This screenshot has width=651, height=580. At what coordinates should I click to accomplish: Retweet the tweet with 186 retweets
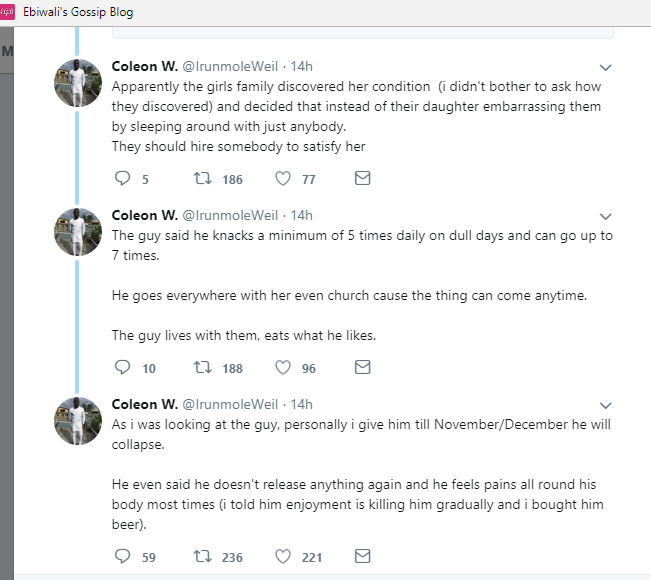[x=203, y=179]
